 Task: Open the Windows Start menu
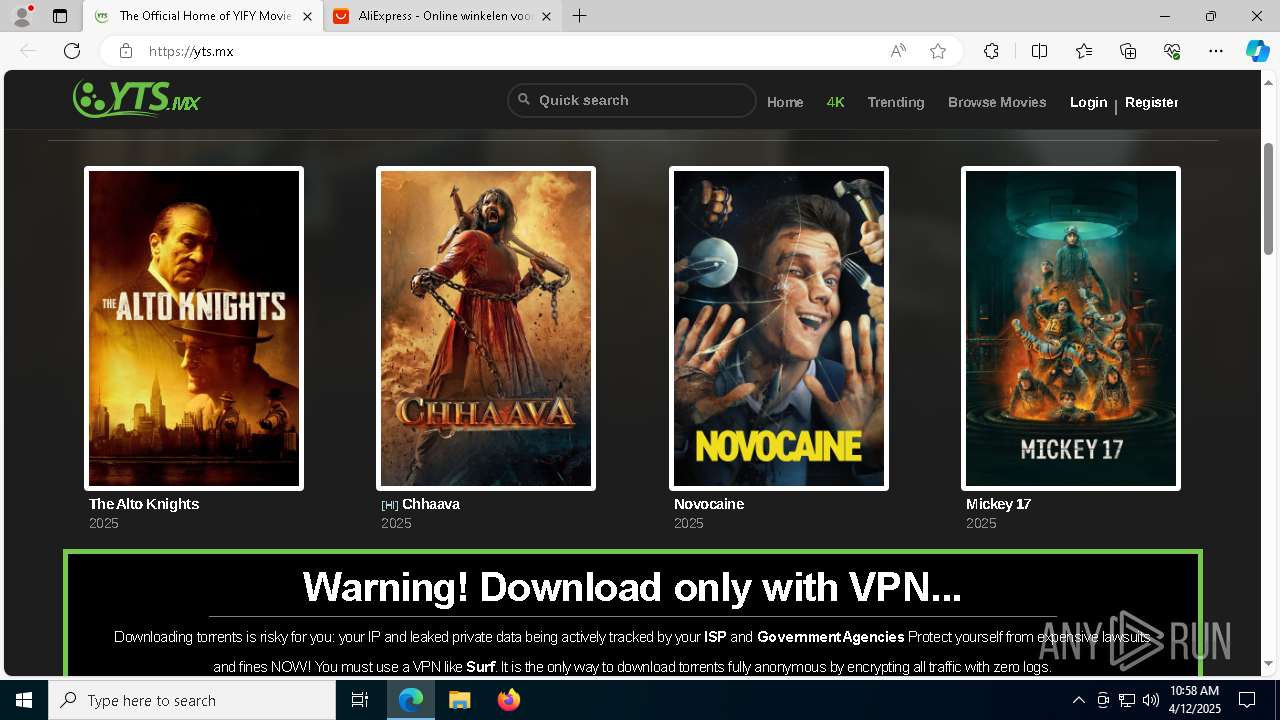click(24, 700)
